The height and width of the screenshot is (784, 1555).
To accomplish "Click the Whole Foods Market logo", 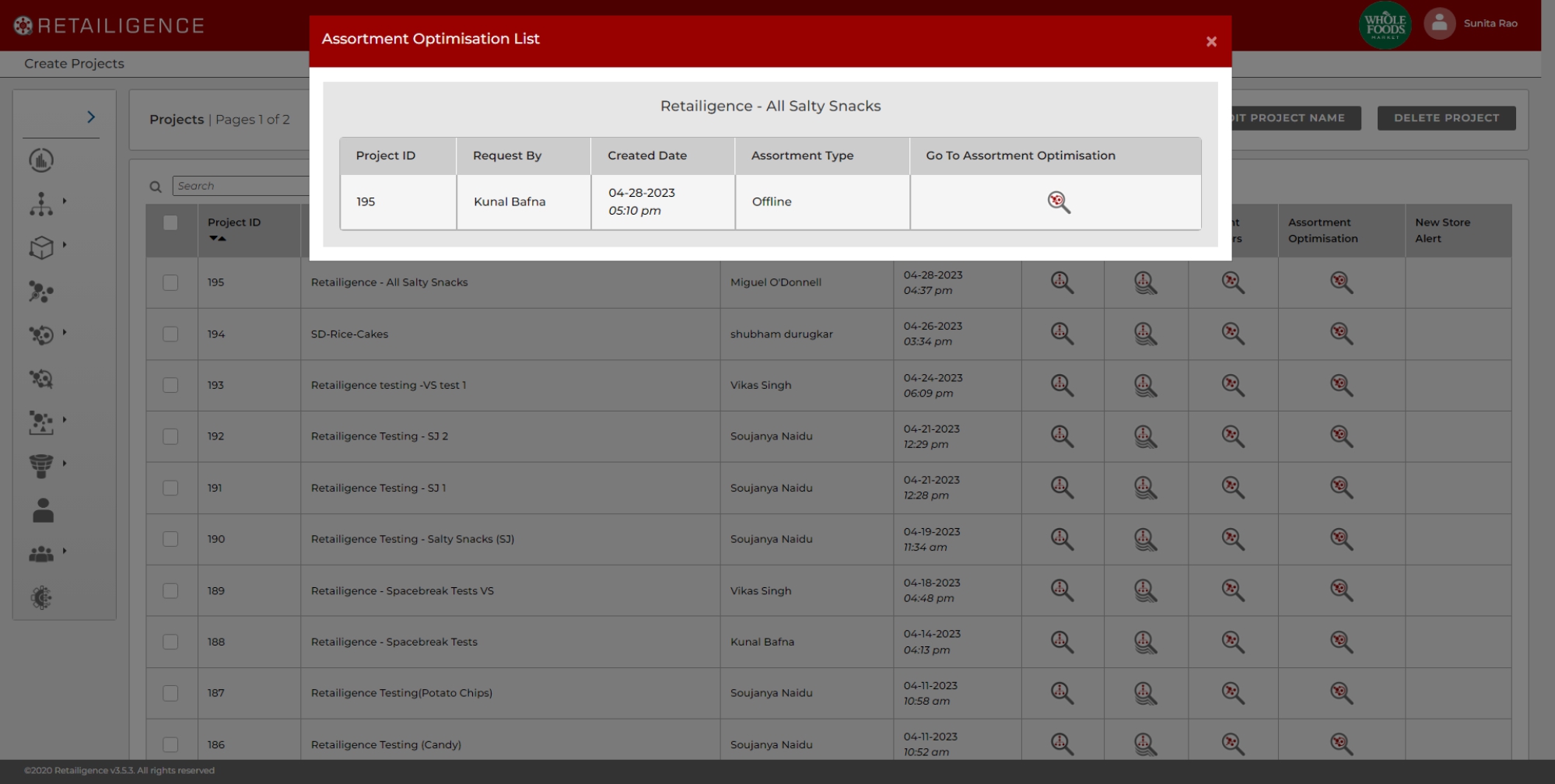I will point(1385,25).
